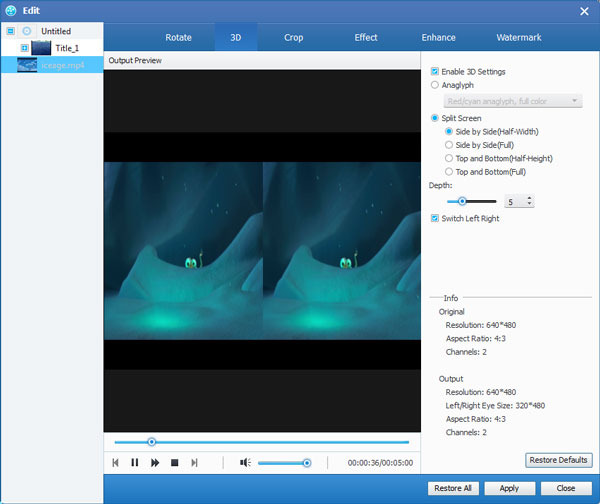Go to the Enhance tab
The image size is (600, 504).
pyautogui.click(x=439, y=38)
